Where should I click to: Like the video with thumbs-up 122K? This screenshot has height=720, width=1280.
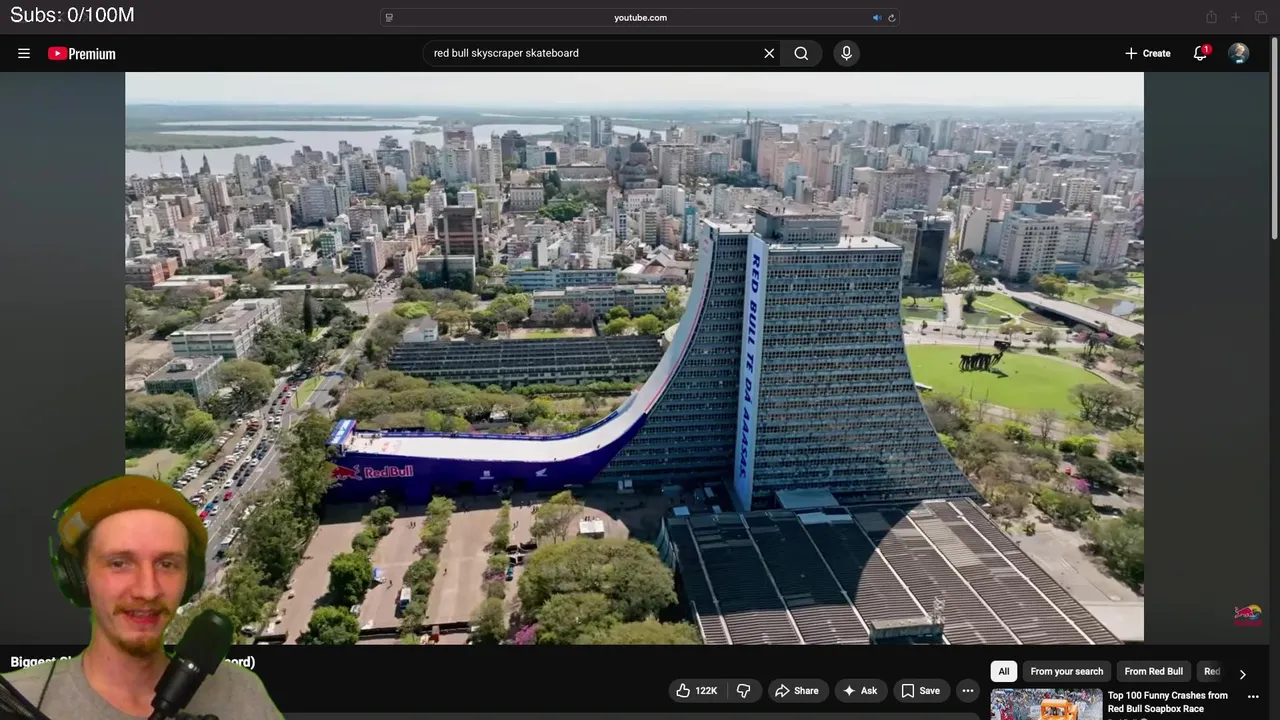coord(697,691)
